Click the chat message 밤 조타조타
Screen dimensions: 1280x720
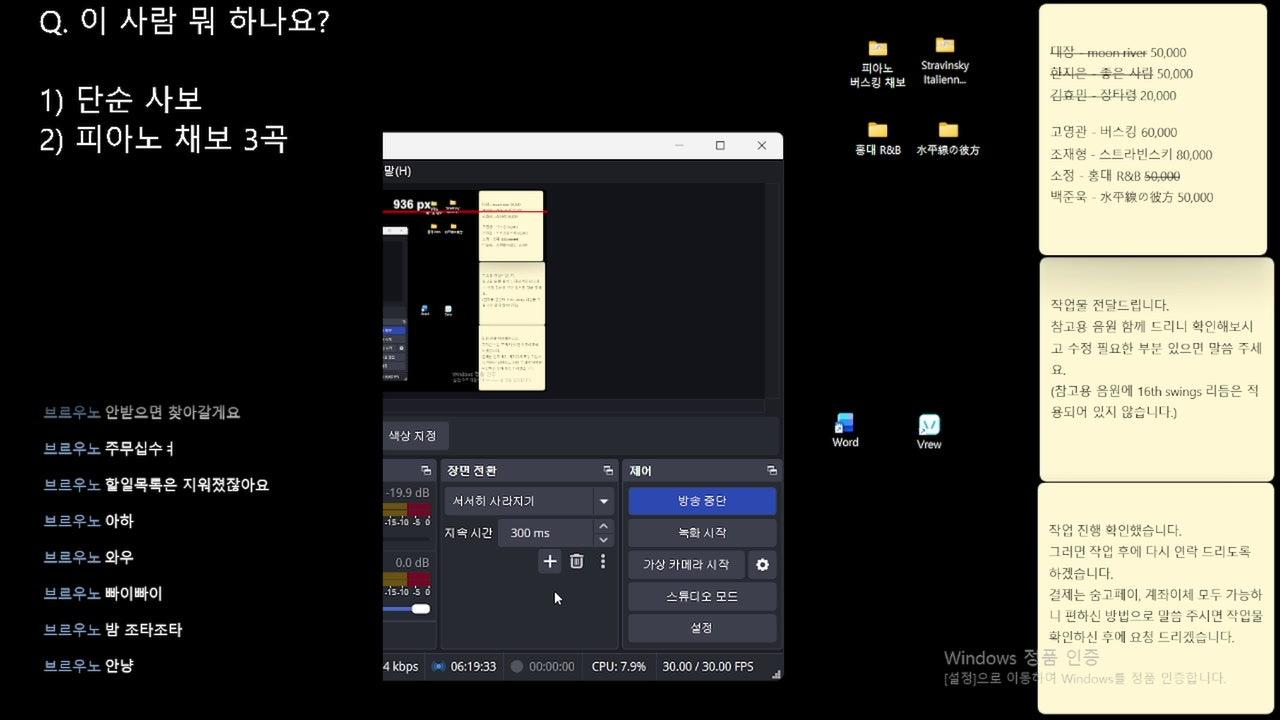pyautogui.click(x=143, y=630)
